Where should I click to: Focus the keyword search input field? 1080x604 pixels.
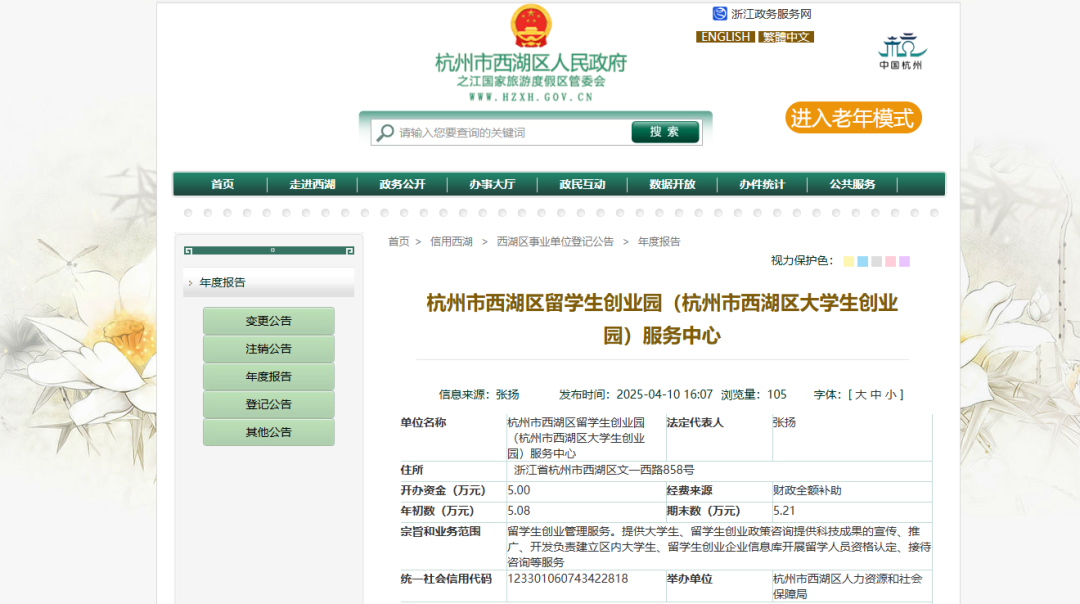(x=510, y=133)
